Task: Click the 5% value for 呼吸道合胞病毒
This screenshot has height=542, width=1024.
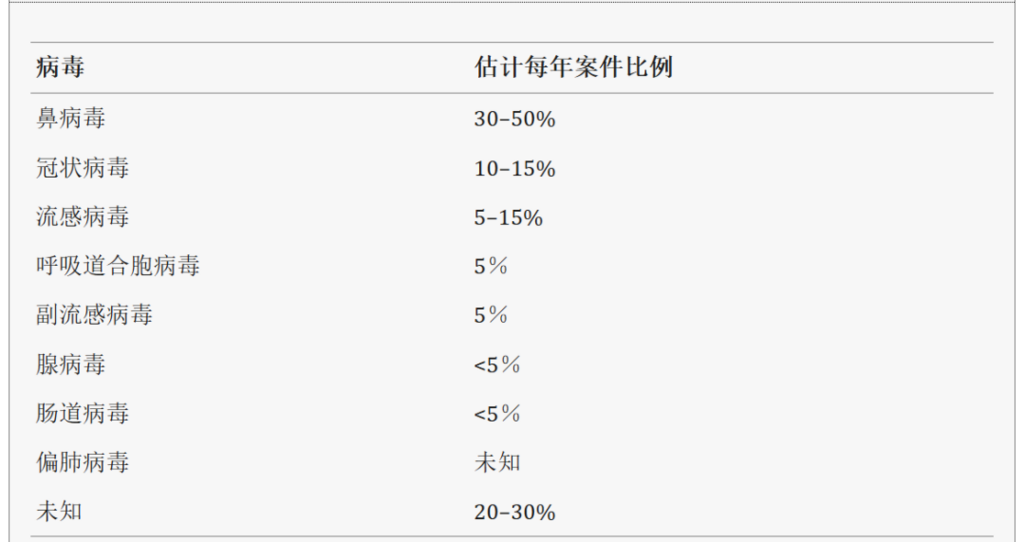Action: (x=491, y=266)
